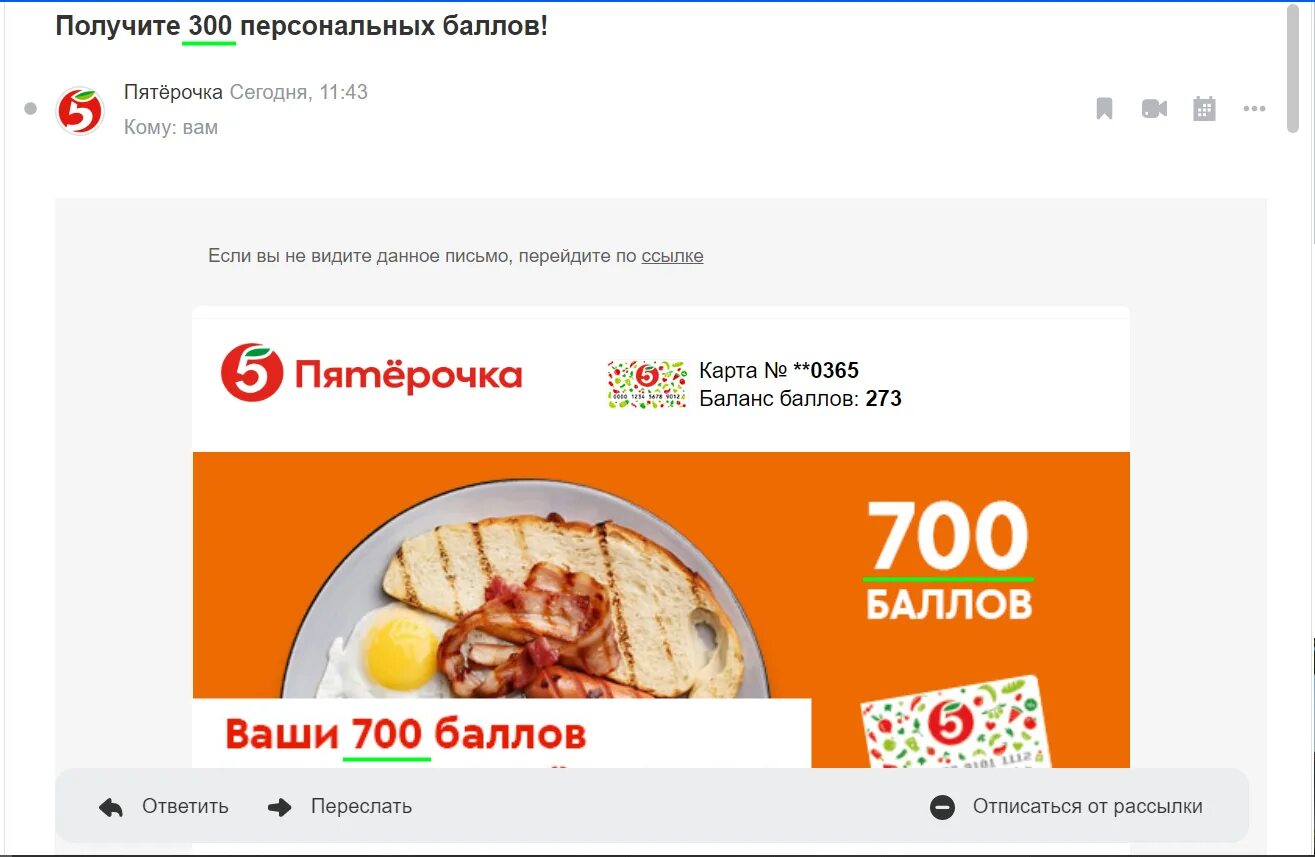Toggle the unread dot beside sender
The height and width of the screenshot is (857, 1315).
pos(30,109)
